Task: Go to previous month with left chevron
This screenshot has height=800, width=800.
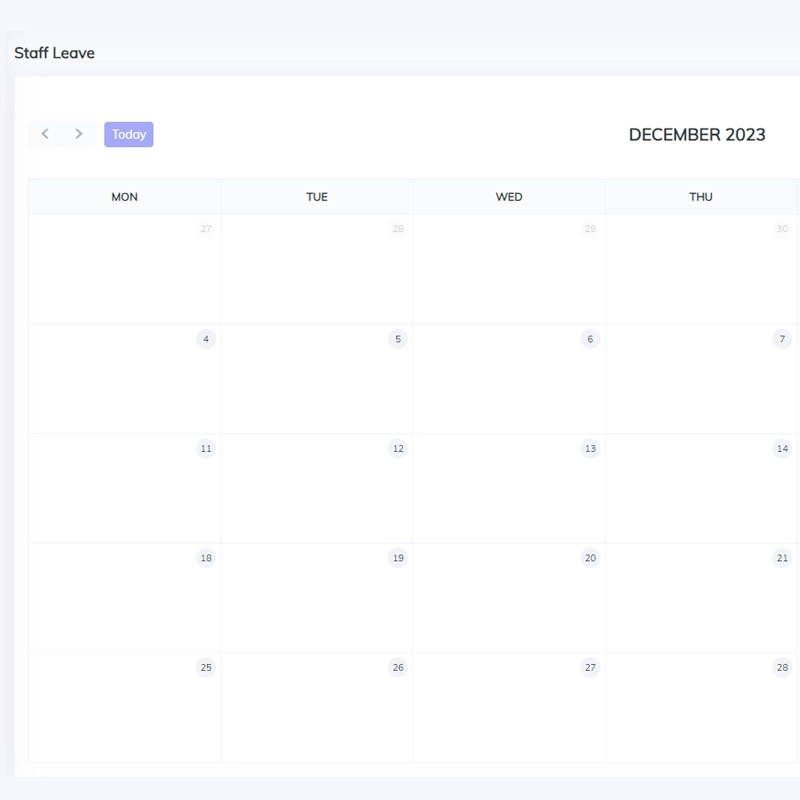Action: pyautogui.click(x=45, y=134)
